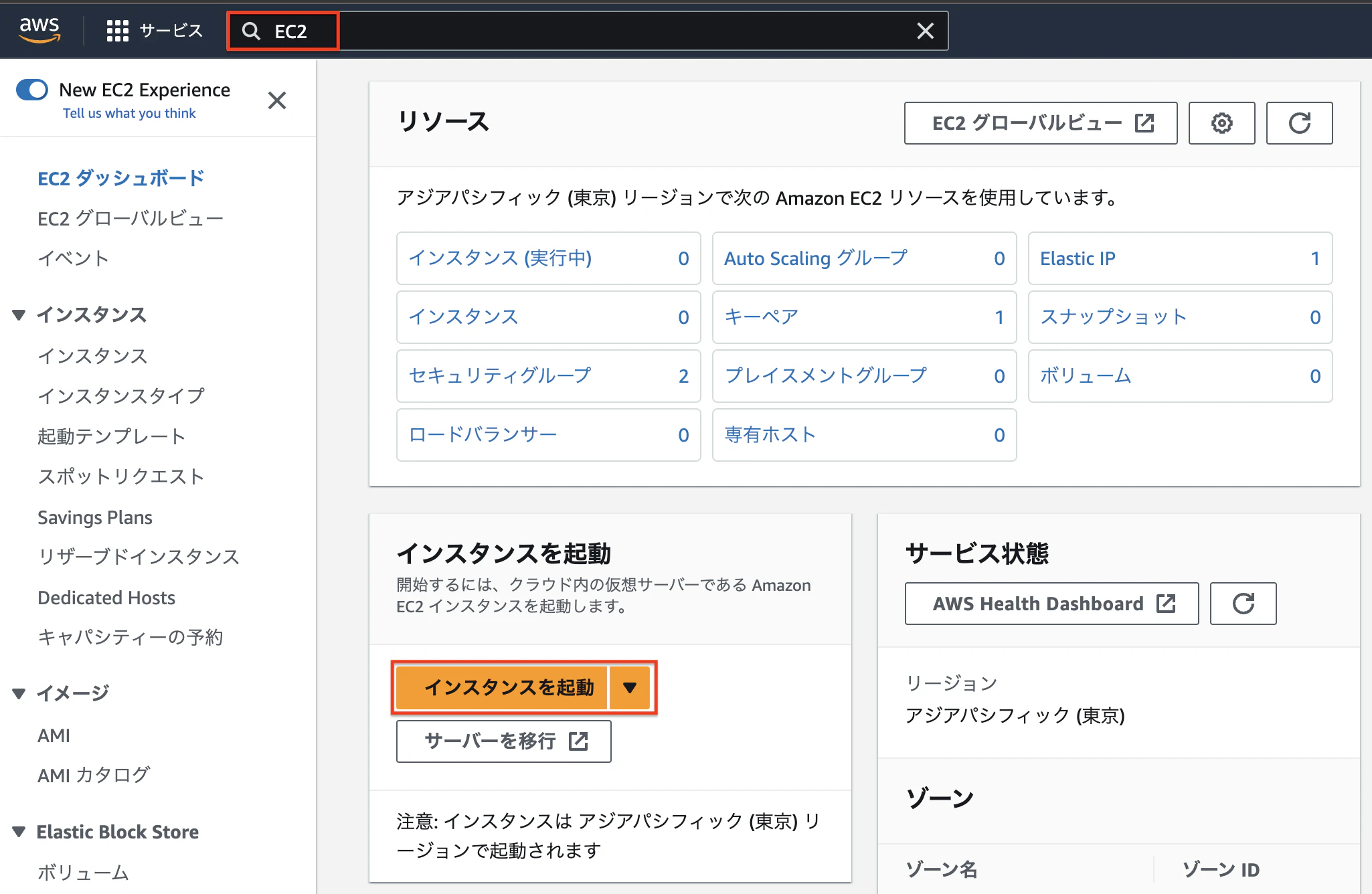Collapse the Elastic Block Store section
Viewport: 1372px width, 894px height.
19,832
